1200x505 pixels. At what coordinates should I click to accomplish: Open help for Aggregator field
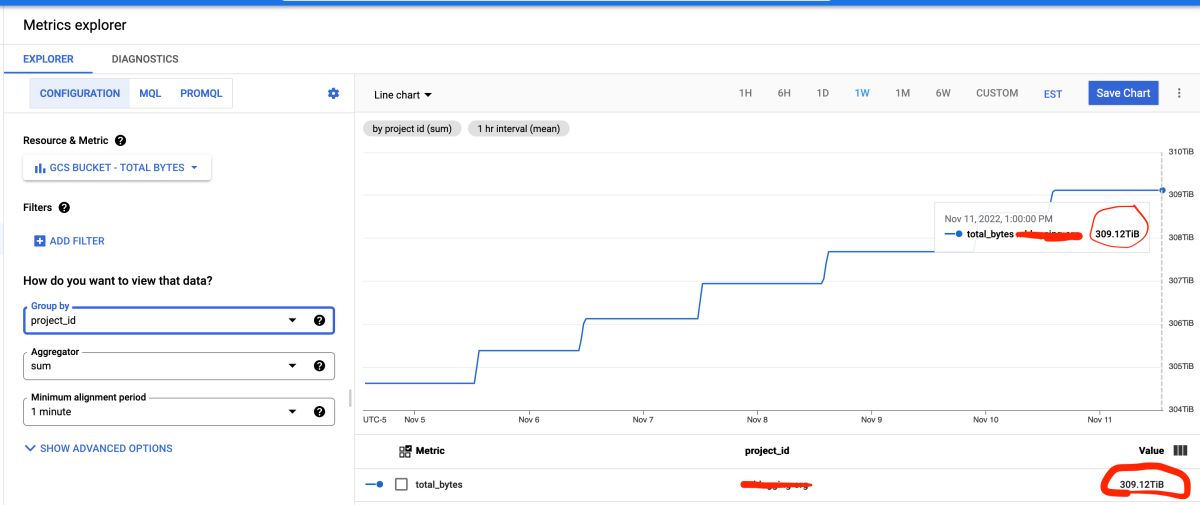click(319, 366)
